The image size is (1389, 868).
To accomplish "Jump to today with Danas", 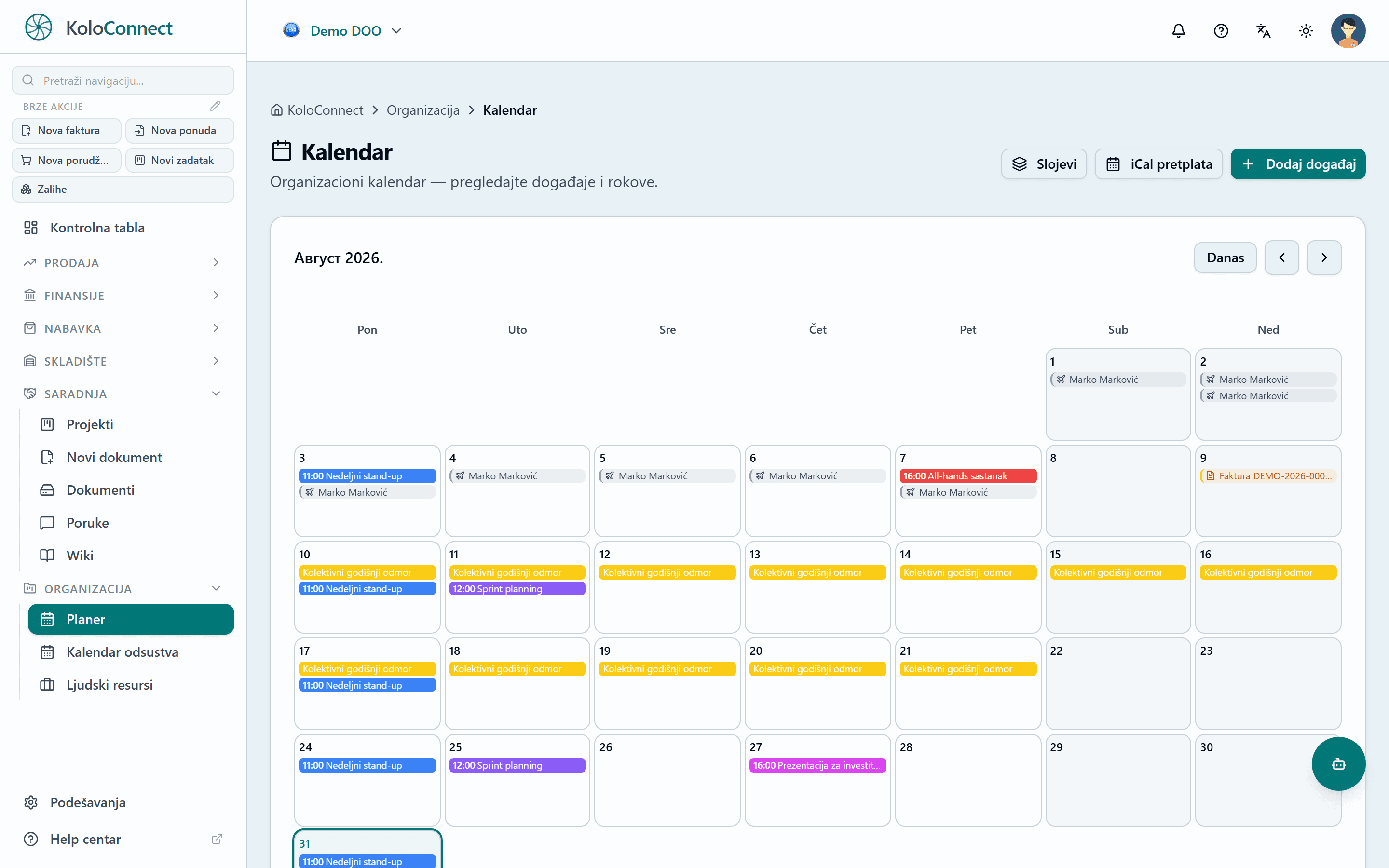I will 1225,258.
